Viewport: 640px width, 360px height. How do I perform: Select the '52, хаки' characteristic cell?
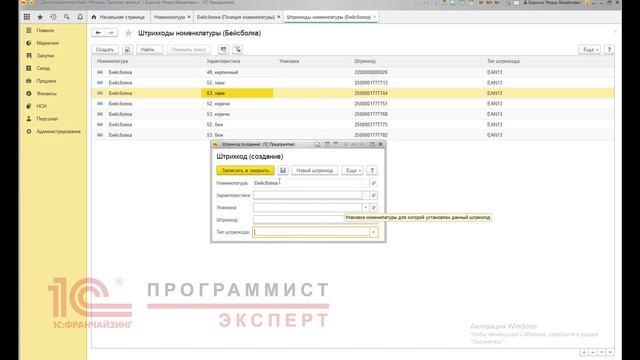pyautogui.click(x=238, y=83)
